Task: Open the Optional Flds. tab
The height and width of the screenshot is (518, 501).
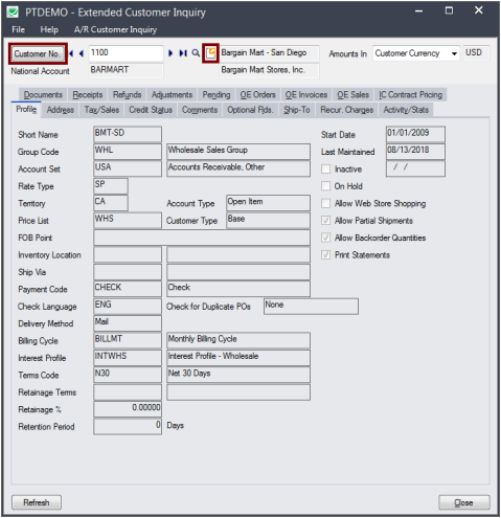Action: point(250,110)
